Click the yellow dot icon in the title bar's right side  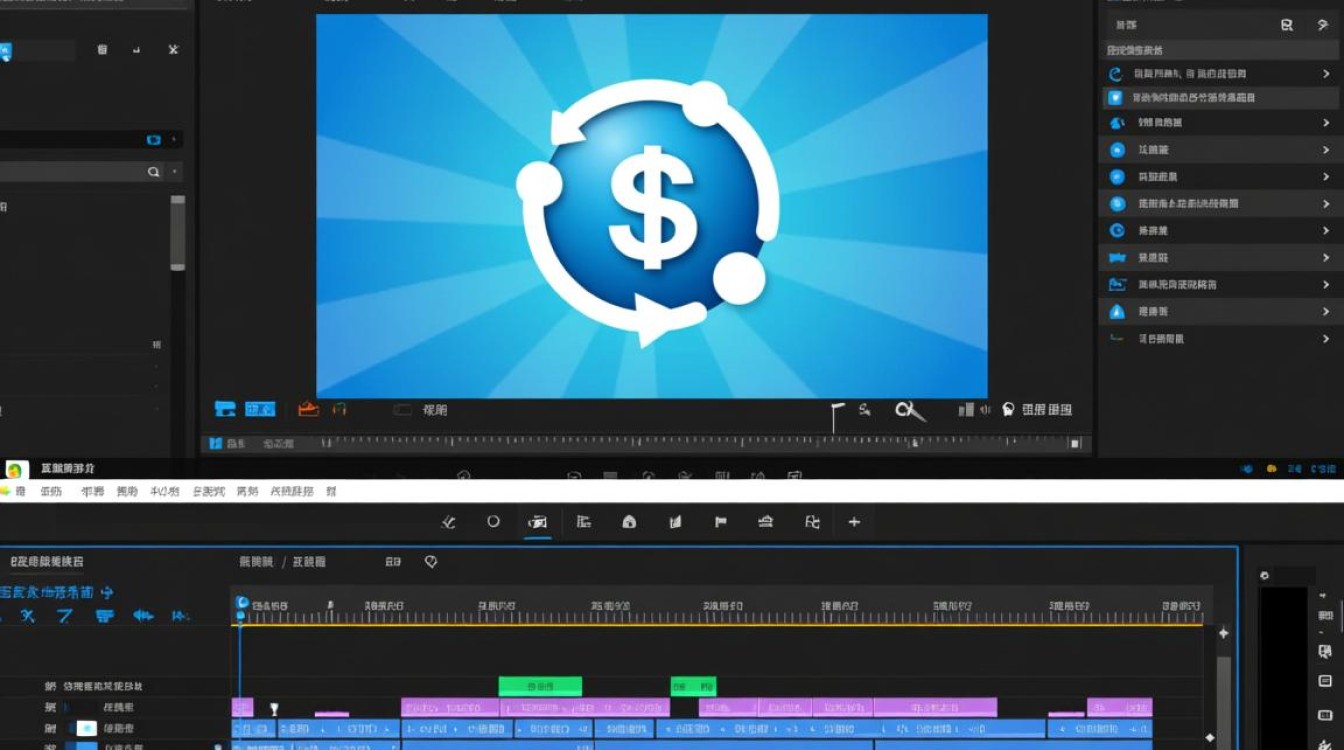(x=1271, y=468)
